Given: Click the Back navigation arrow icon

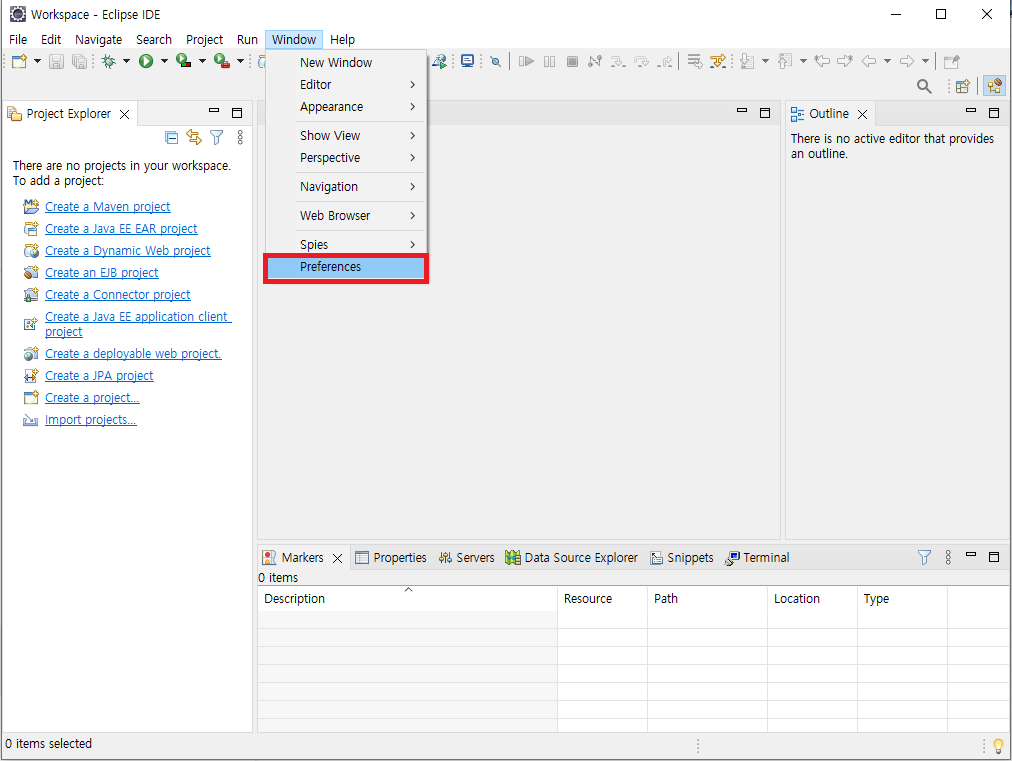Looking at the screenshot, I should (869, 61).
